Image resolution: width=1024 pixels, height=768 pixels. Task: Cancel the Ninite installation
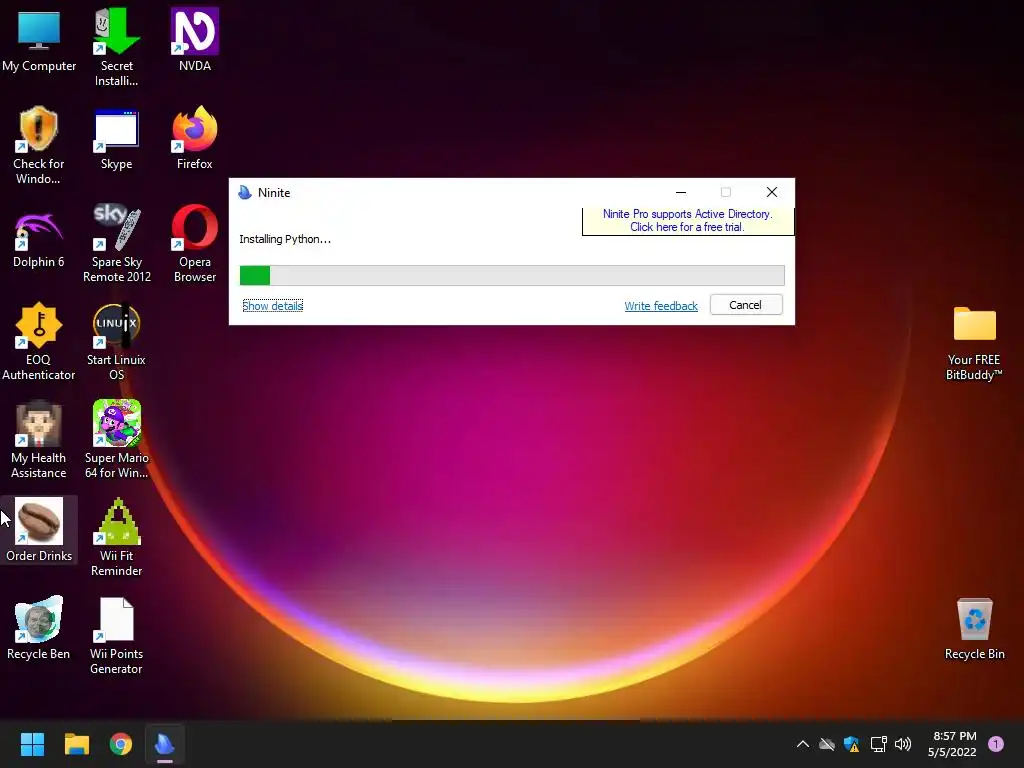pyautogui.click(x=746, y=305)
